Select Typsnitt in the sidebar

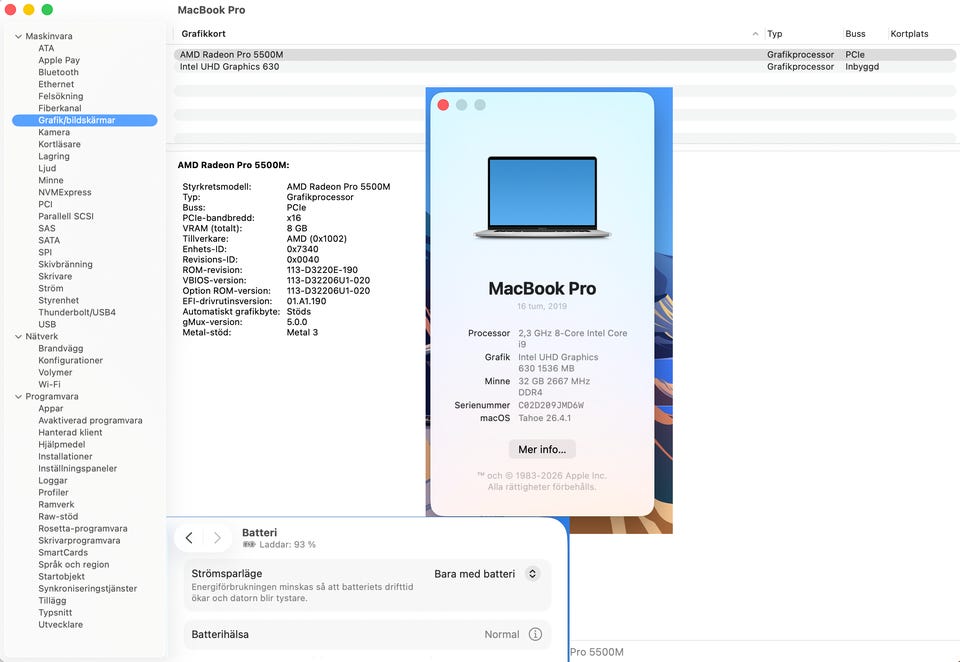coord(55,613)
